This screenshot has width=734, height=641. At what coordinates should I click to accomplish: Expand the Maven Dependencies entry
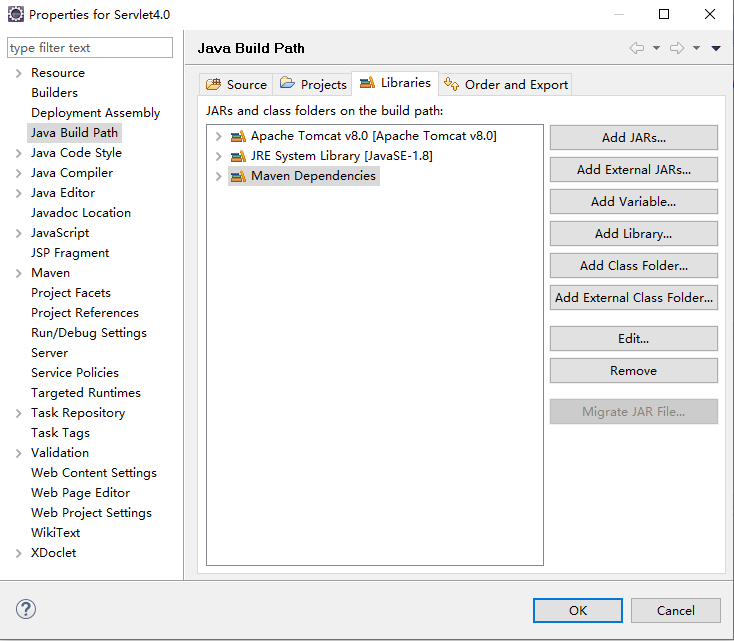[218, 176]
